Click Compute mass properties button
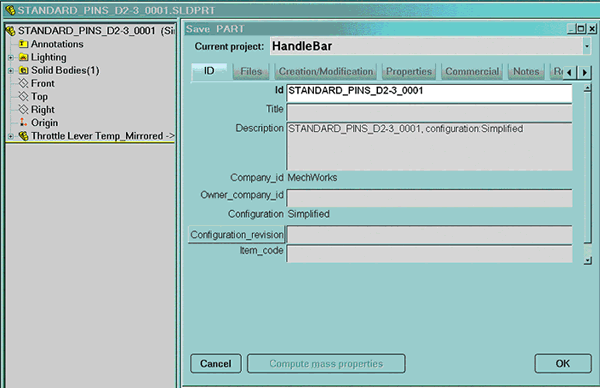 tap(326, 364)
